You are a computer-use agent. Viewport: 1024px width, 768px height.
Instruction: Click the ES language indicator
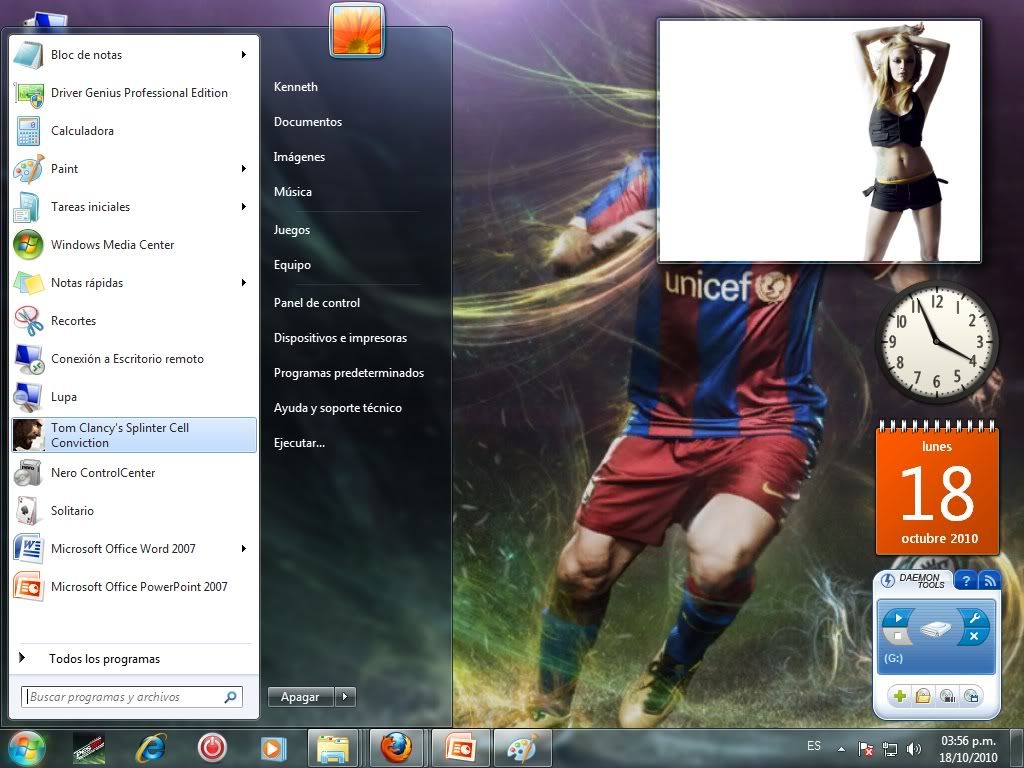pos(814,746)
